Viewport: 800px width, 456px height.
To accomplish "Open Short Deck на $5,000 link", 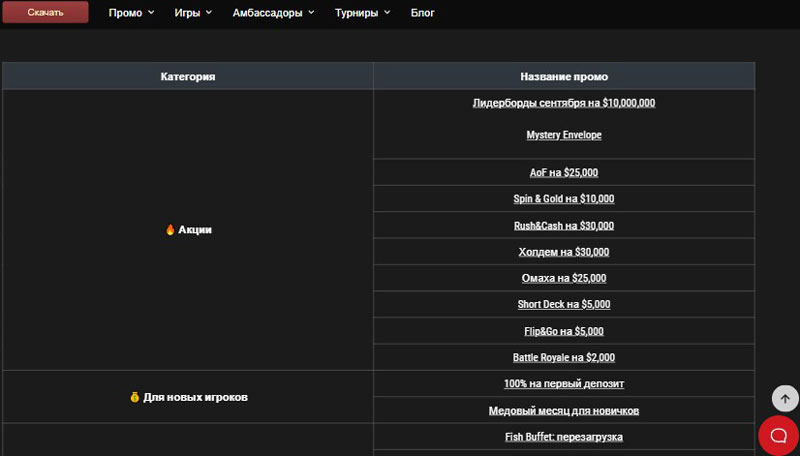I will click(563, 304).
